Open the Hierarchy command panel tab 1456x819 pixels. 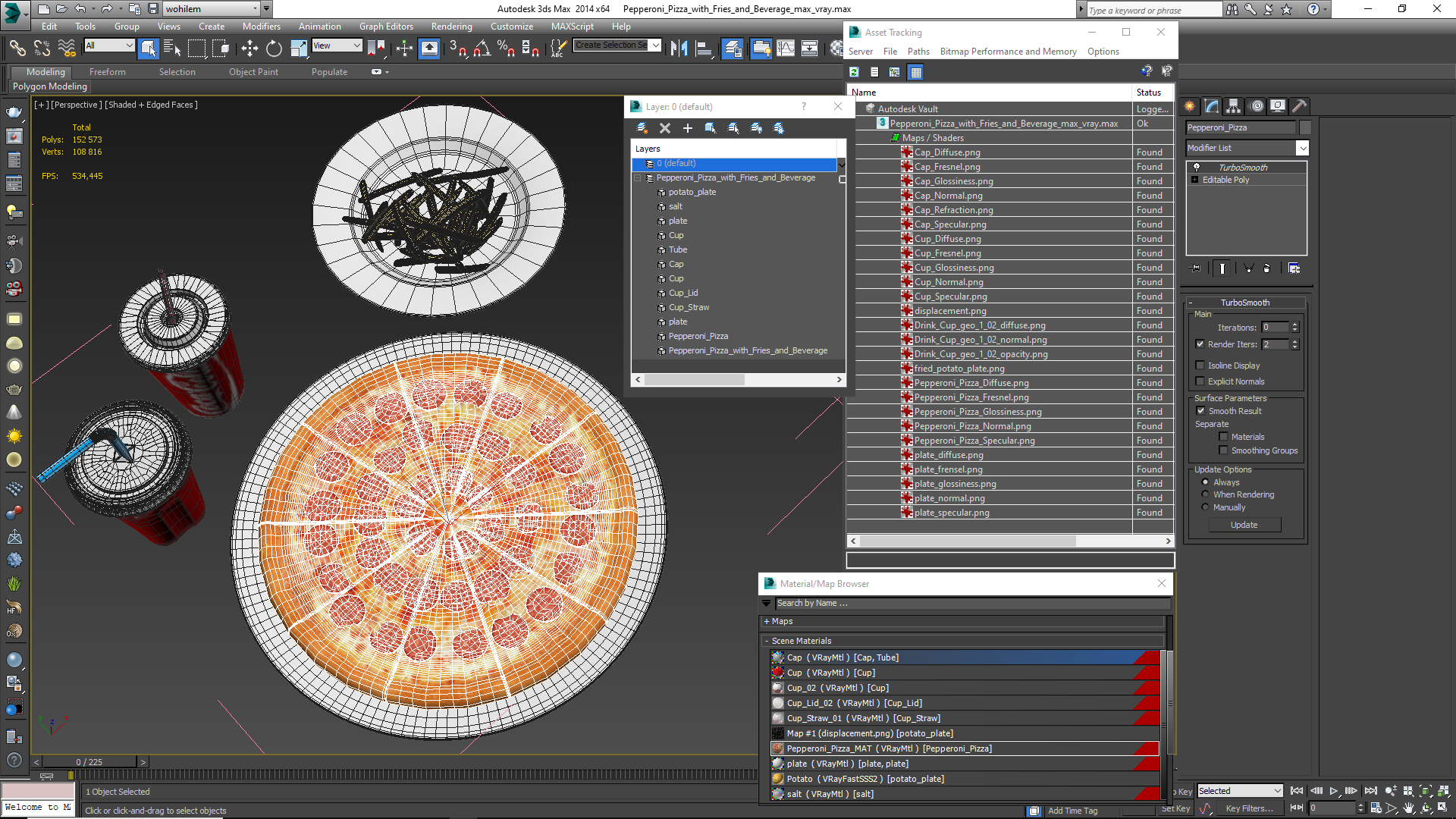[x=1234, y=106]
